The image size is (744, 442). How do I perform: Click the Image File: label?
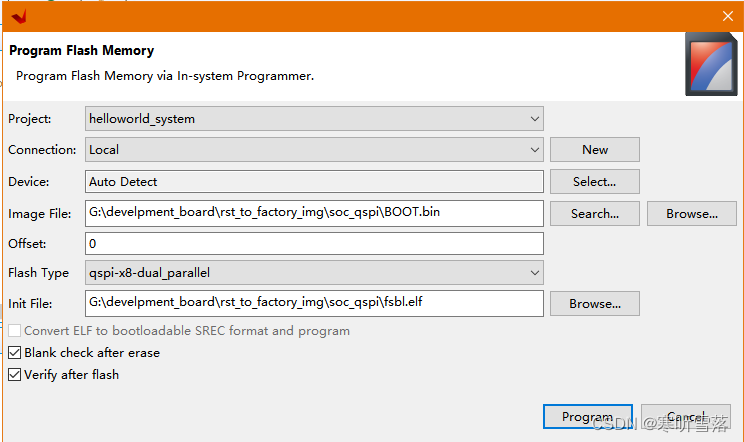39,214
